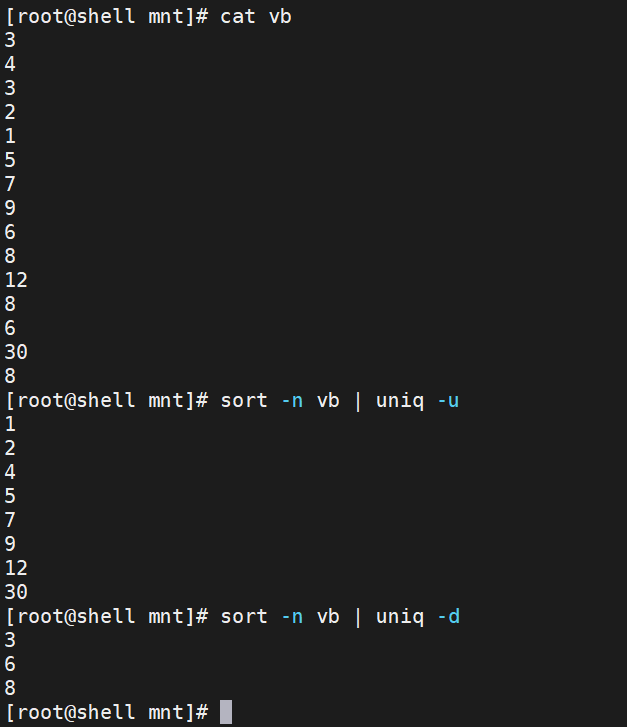The width and height of the screenshot is (627, 727).
Task: Click the '-d' flag after uniq
Action: (448, 617)
